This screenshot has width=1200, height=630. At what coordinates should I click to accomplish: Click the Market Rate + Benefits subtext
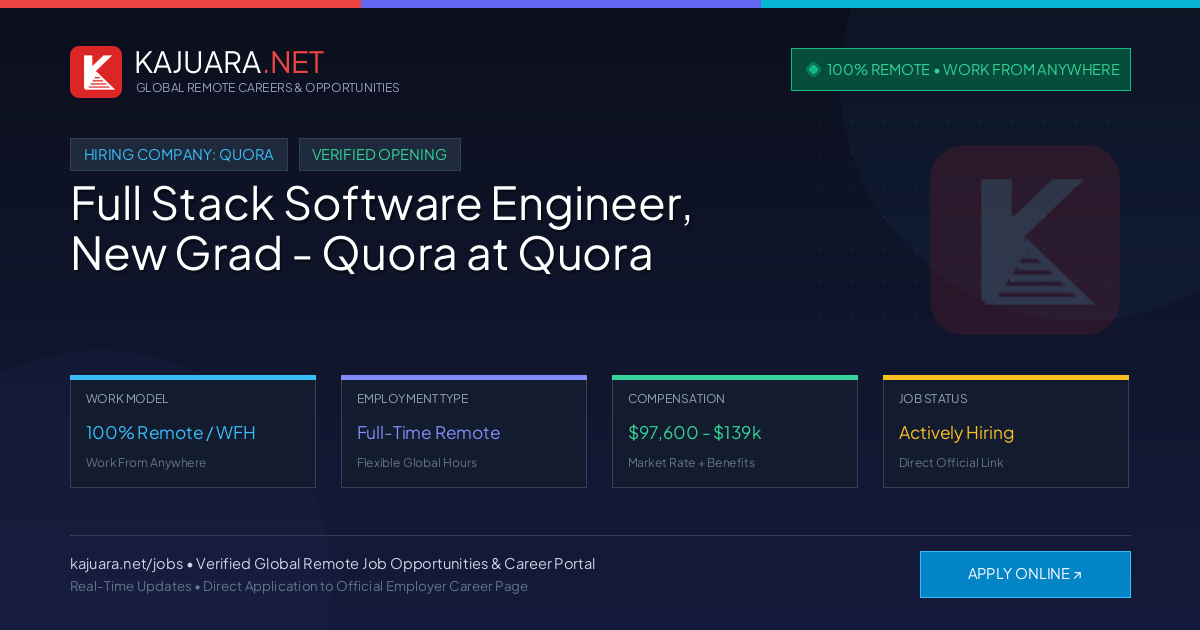pyautogui.click(x=691, y=463)
